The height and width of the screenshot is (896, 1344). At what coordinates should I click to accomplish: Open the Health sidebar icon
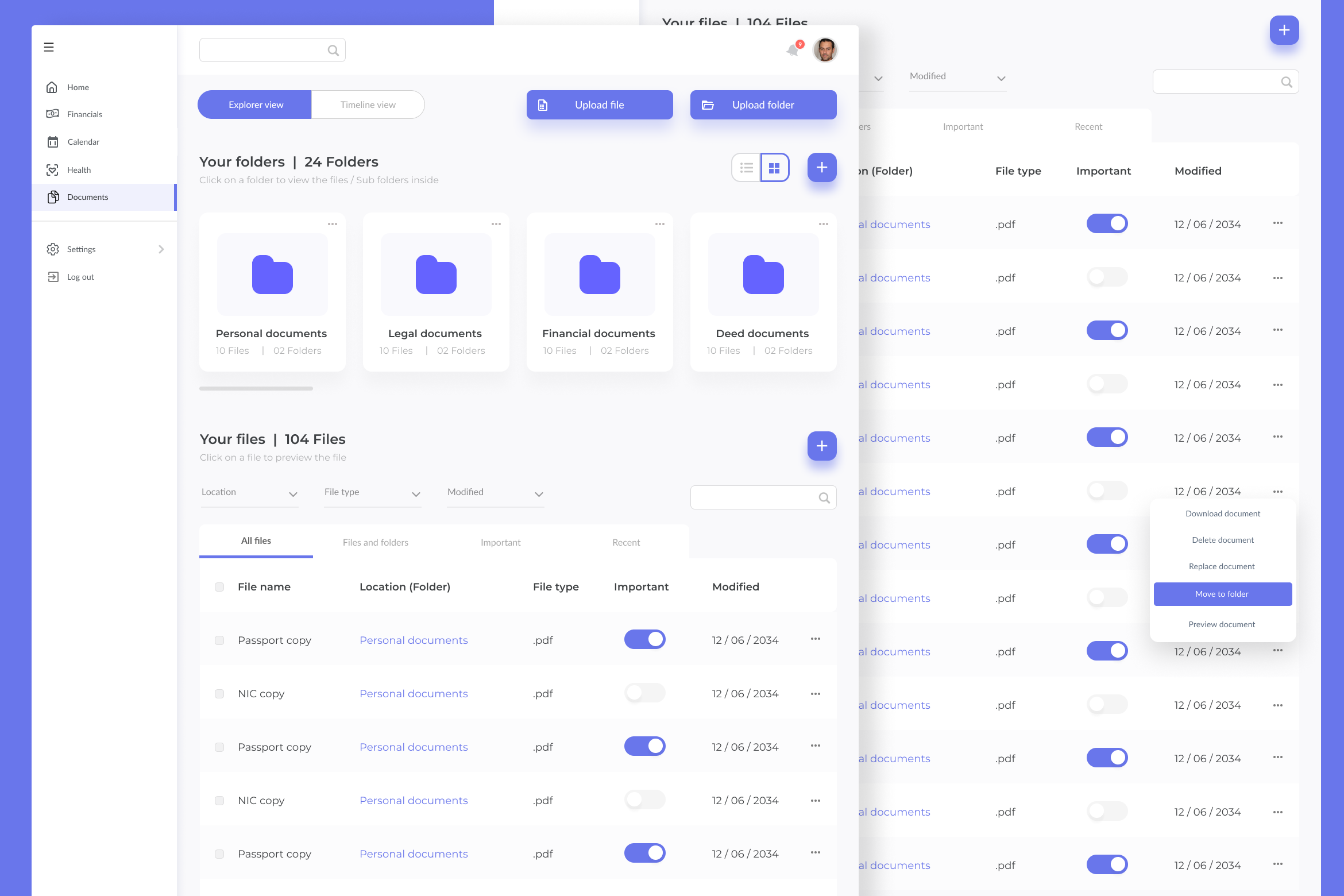(x=52, y=170)
